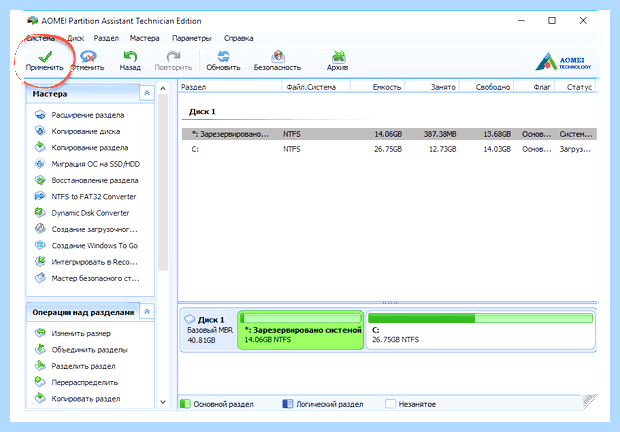Image resolution: width=620 pixels, height=432 pixels.
Task: Sort by Емкость column header
Action: click(377, 87)
